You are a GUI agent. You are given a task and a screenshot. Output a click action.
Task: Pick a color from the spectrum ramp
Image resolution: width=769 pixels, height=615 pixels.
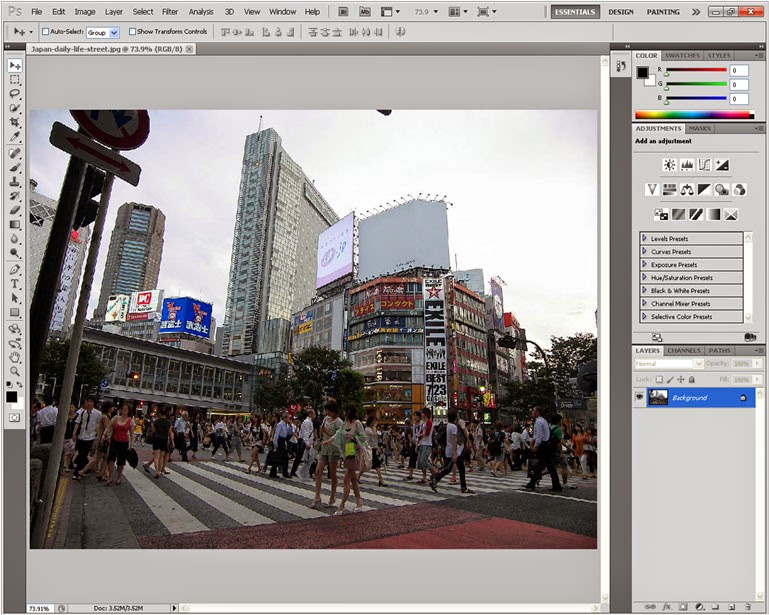point(694,115)
